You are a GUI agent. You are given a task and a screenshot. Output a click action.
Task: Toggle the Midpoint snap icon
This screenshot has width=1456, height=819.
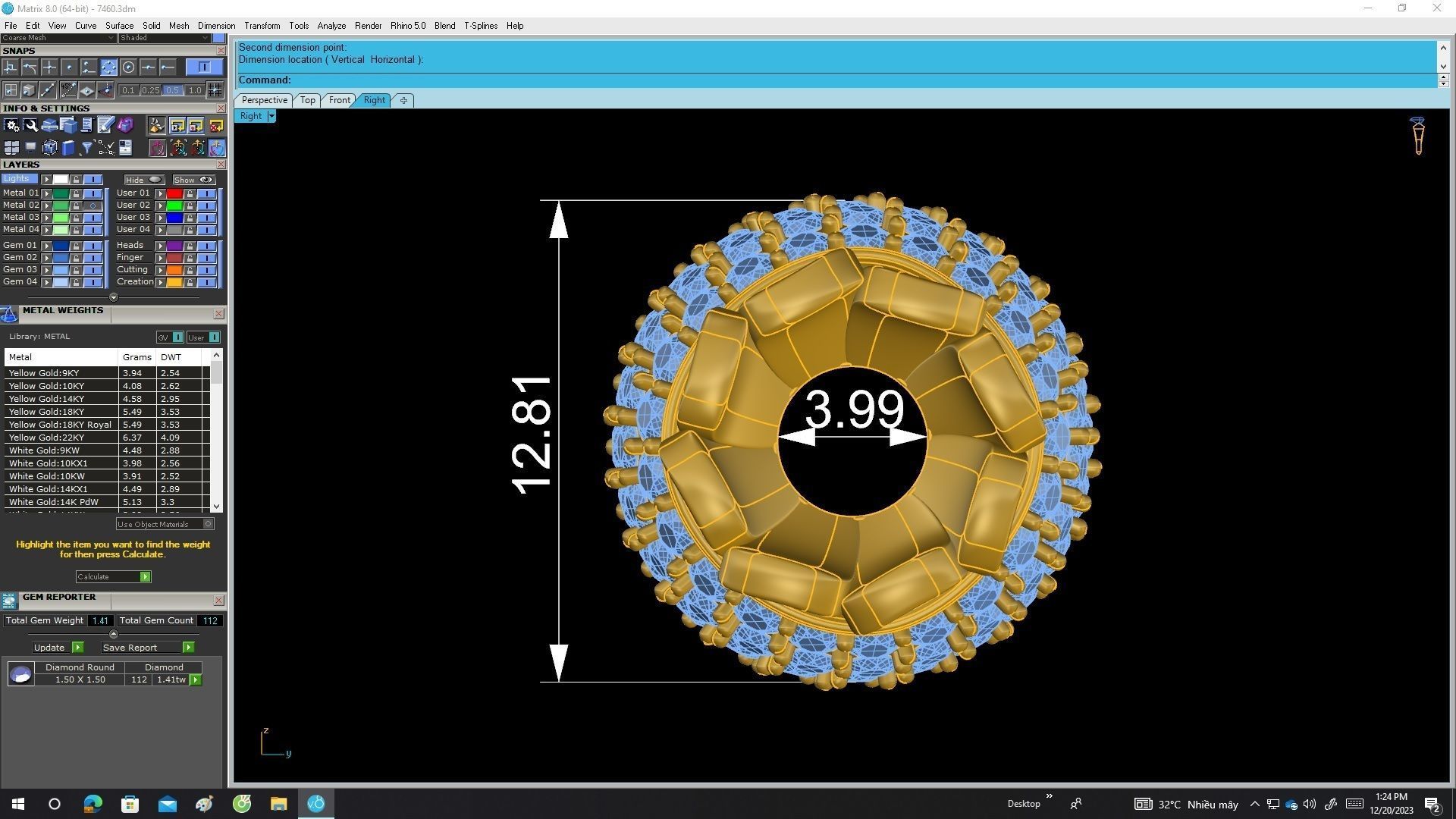point(148,67)
